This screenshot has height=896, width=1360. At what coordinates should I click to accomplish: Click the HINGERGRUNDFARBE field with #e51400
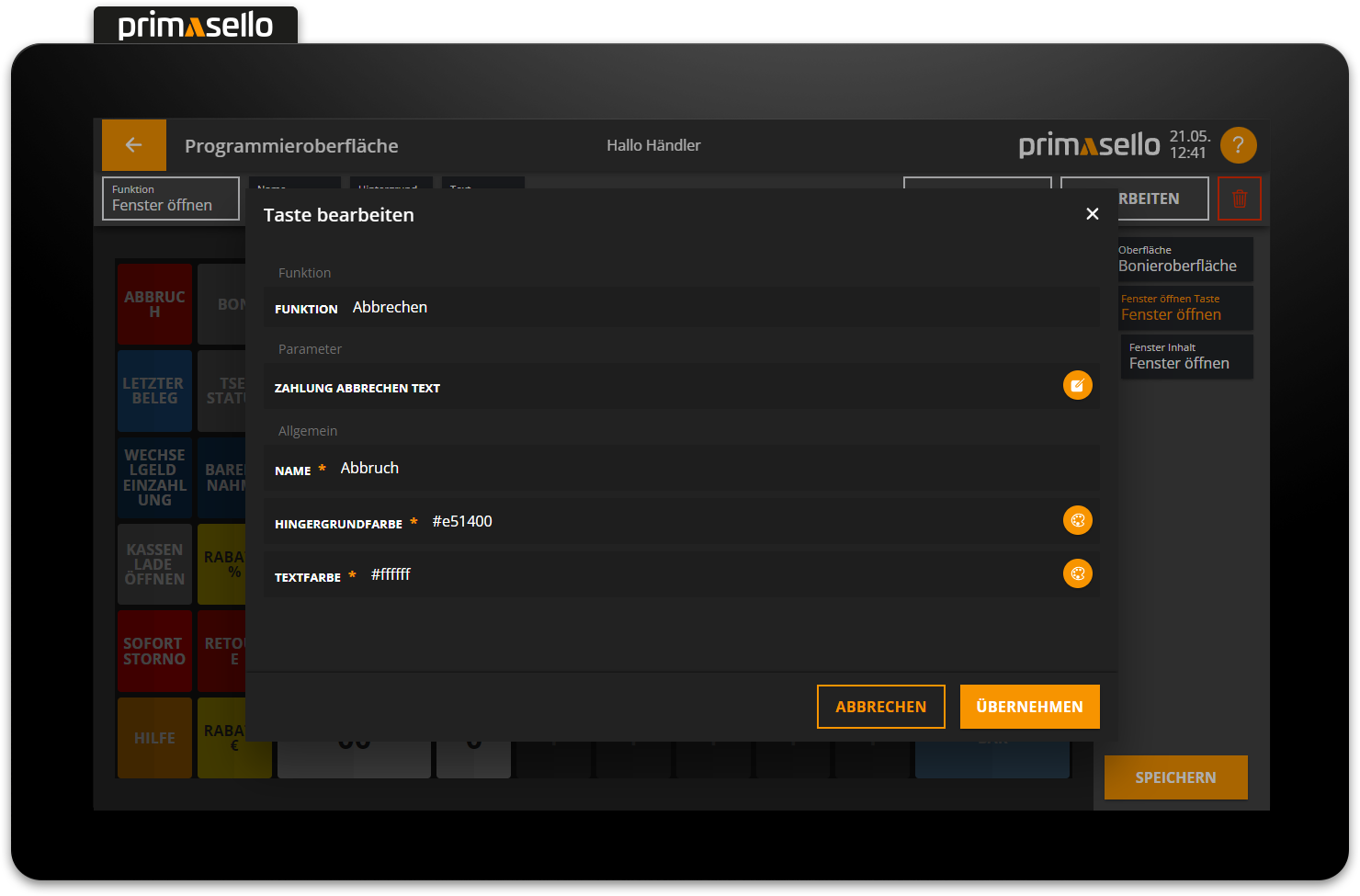pyautogui.click(x=643, y=521)
